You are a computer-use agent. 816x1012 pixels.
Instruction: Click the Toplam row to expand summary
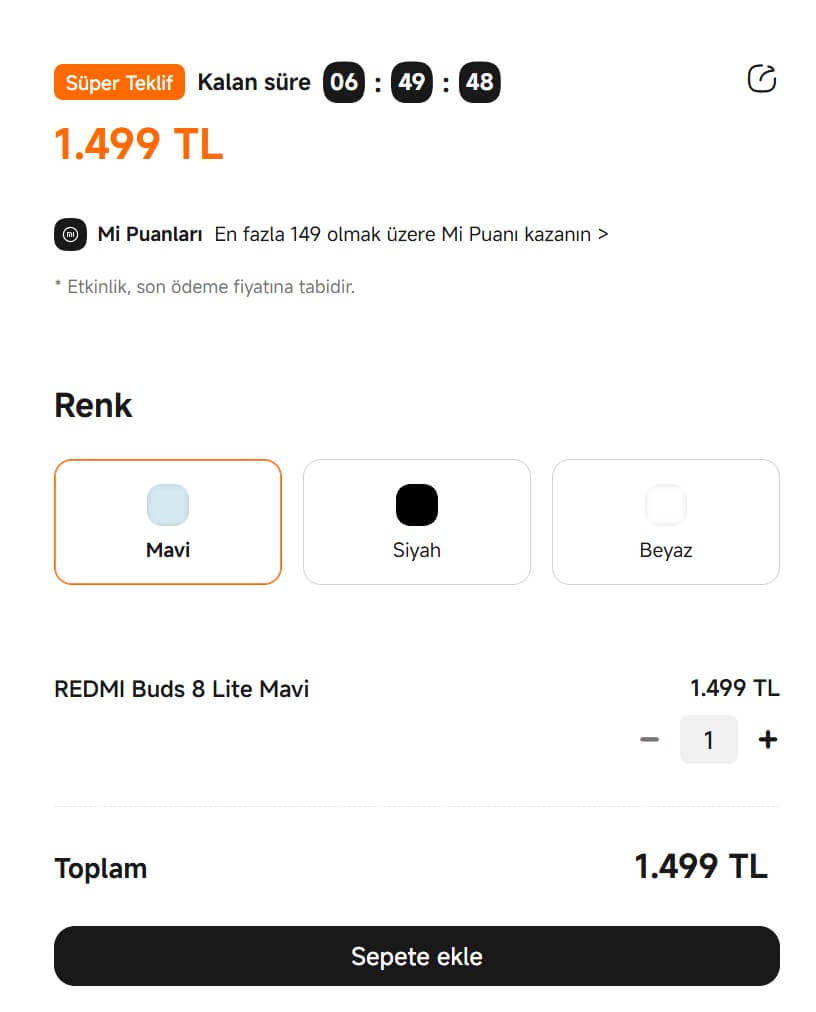click(x=100, y=868)
